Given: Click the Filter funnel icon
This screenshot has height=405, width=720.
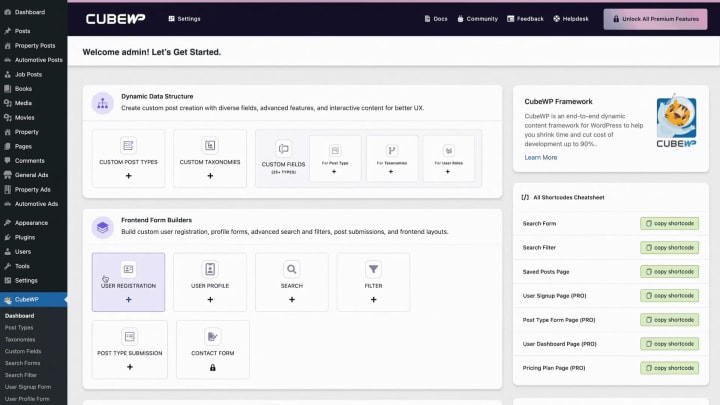Looking at the screenshot, I should point(373,269).
